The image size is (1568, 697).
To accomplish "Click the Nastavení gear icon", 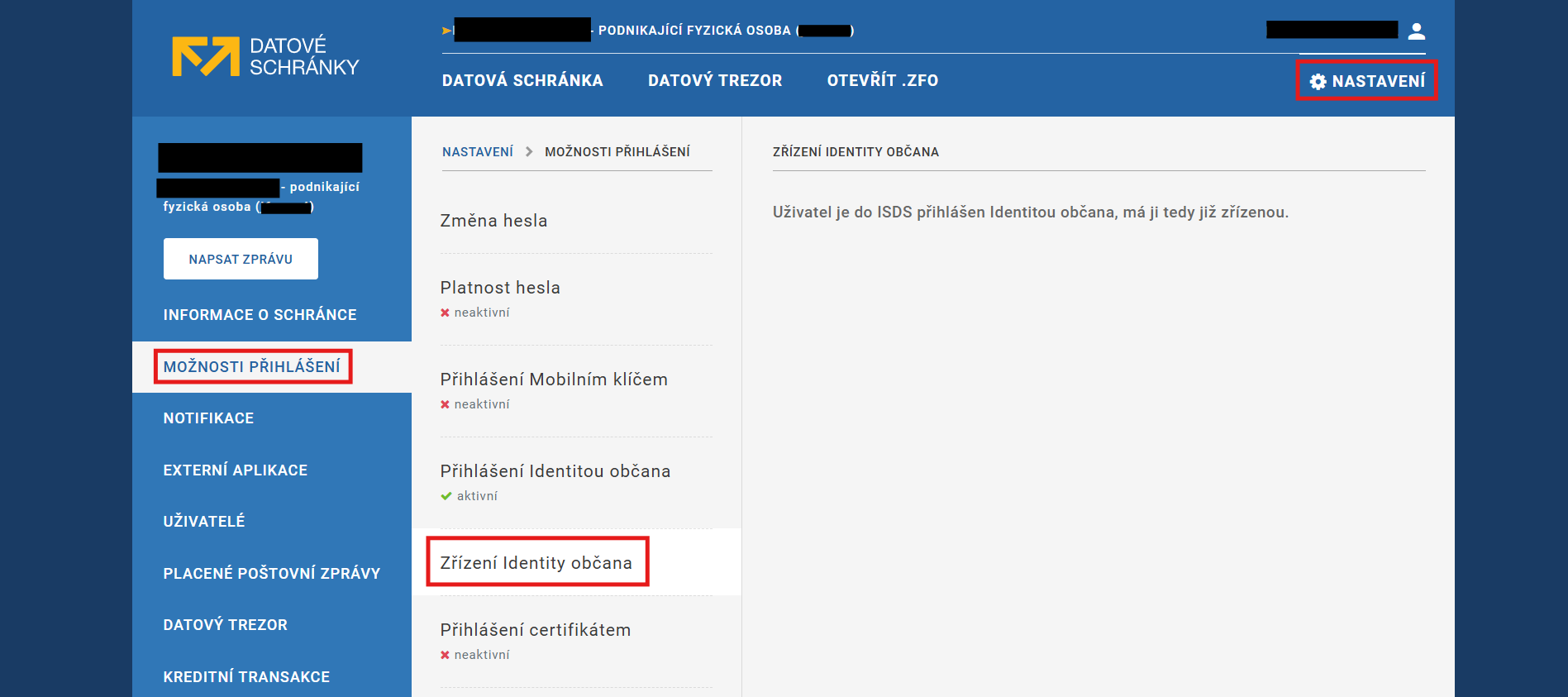I will point(1318,81).
